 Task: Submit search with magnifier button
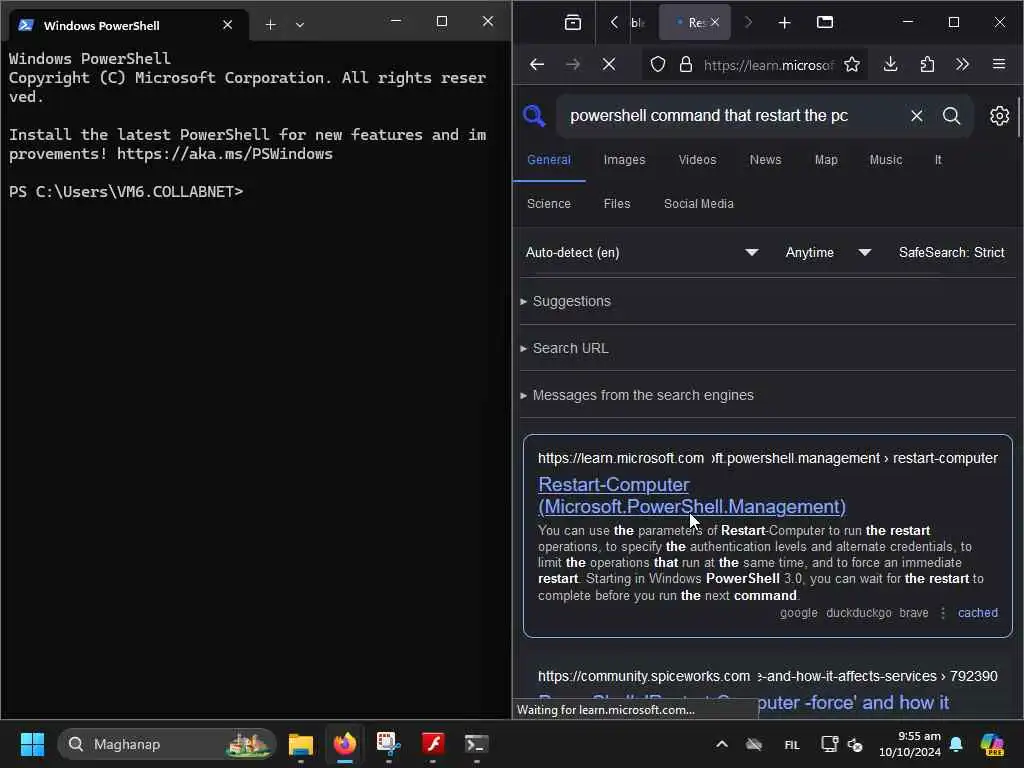coord(952,116)
